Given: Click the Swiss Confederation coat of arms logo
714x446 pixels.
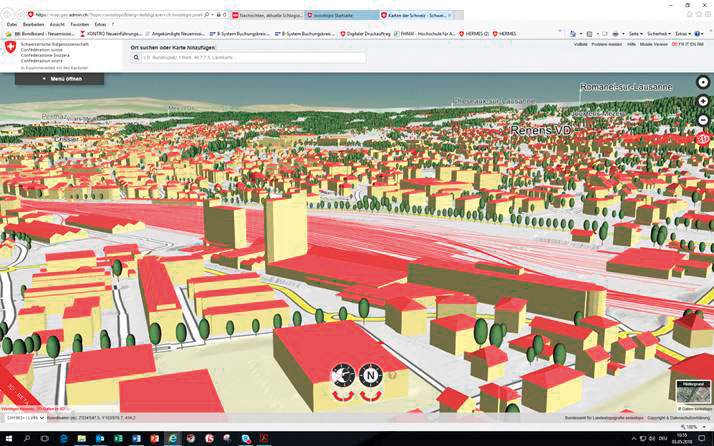Looking at the screenshot, I should click(x=10, y=47).
